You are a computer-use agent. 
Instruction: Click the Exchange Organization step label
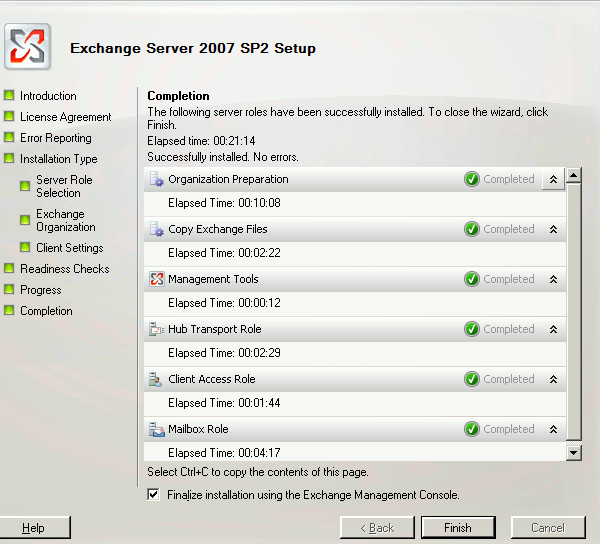pos(66,220)
